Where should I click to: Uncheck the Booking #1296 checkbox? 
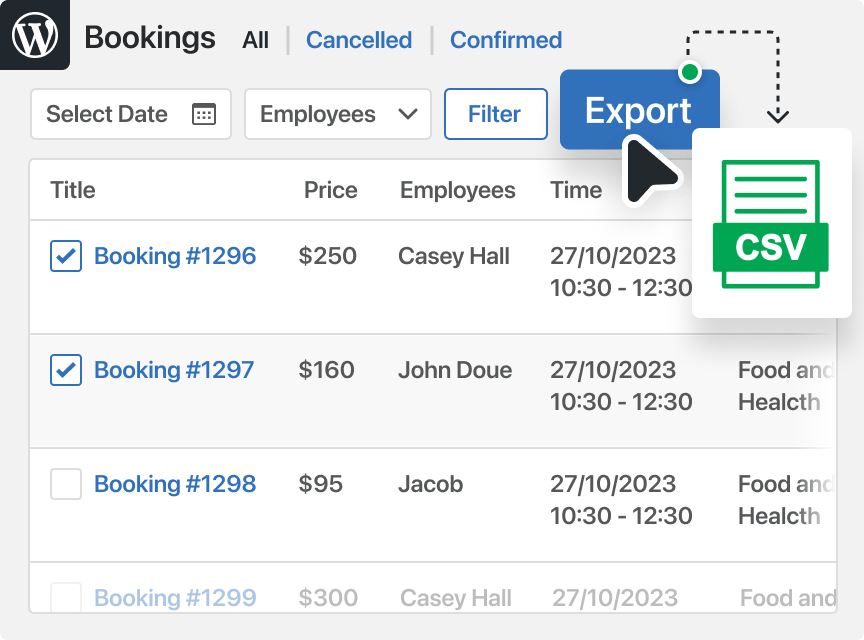66,256
